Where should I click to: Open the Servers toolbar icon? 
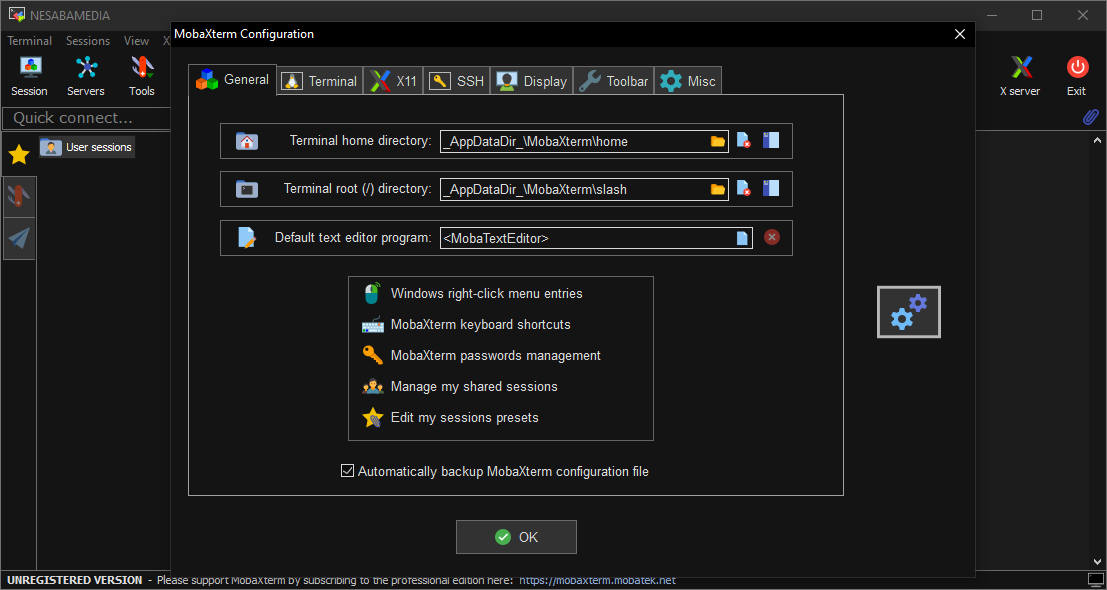[x=86, y=75]
